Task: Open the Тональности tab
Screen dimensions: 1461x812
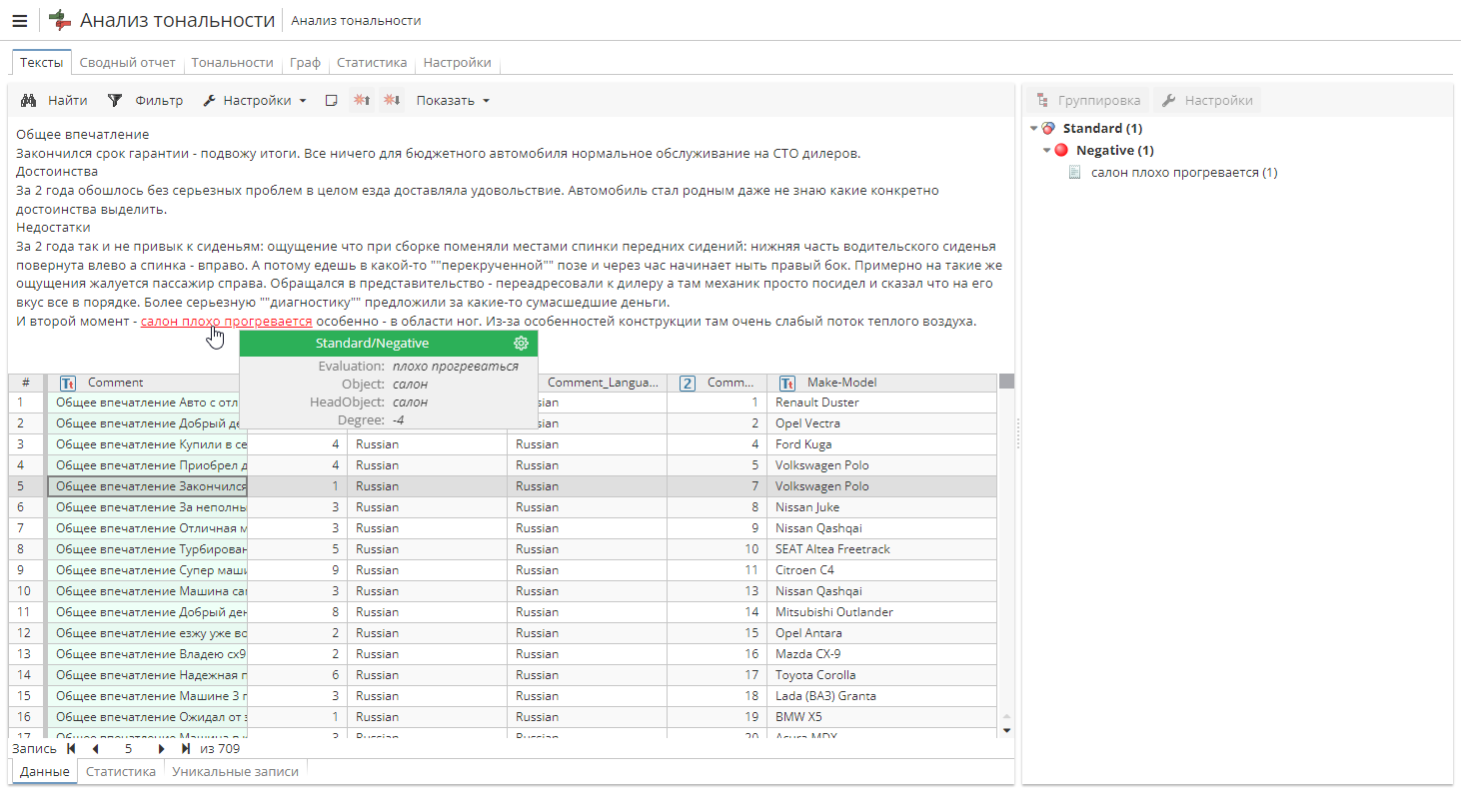Action: (232, 62)
